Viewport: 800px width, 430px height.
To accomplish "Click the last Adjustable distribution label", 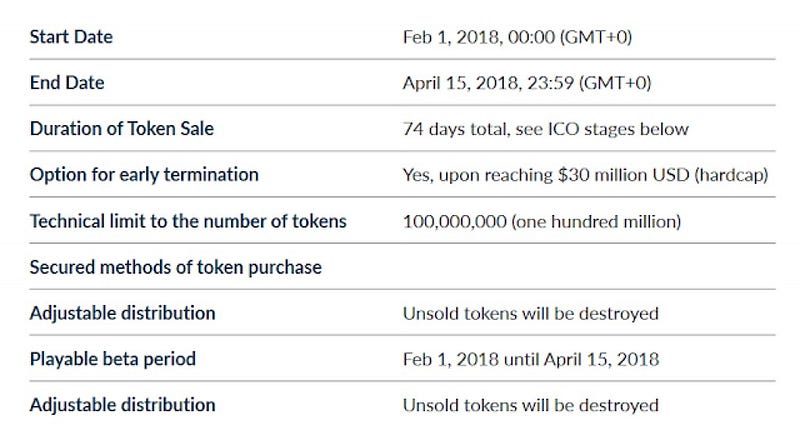I will [x=122, y=405].
